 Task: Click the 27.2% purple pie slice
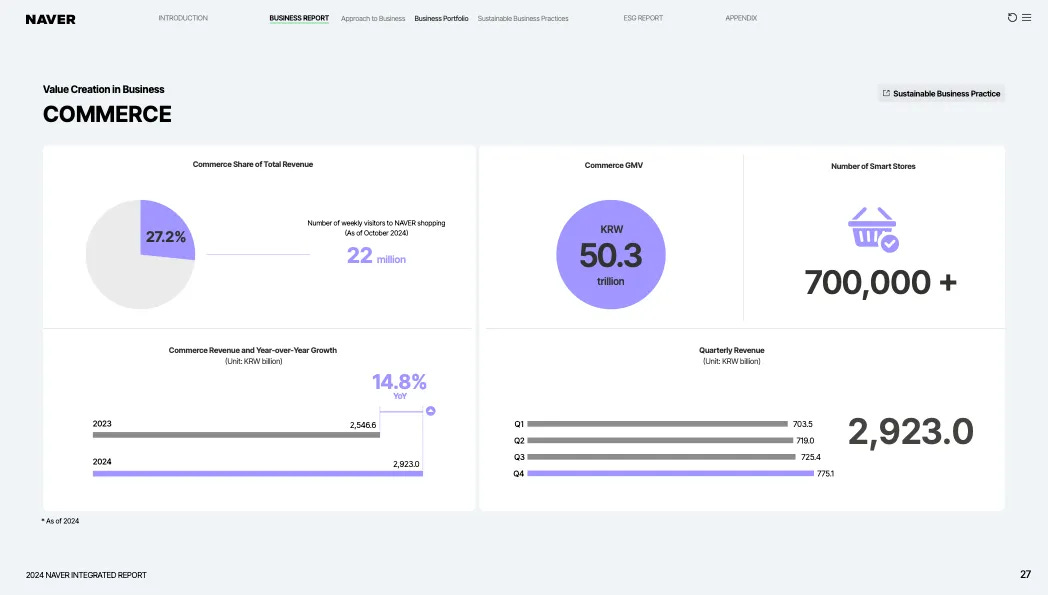(164, 231)
